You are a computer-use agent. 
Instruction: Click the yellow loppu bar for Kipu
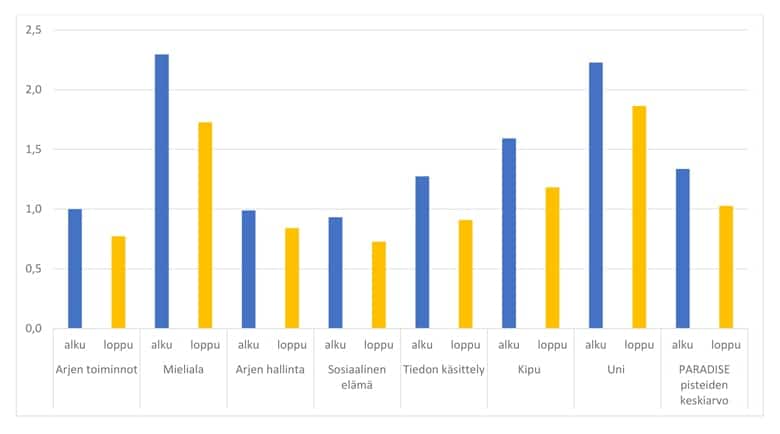click(x=552, y=257)
